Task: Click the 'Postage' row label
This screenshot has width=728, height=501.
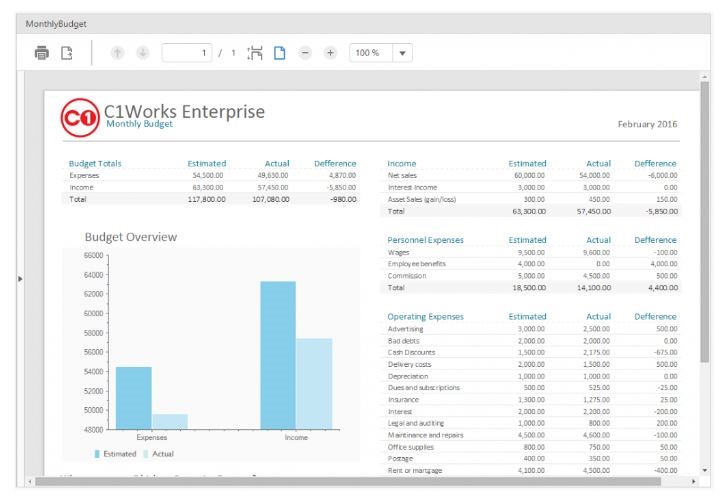Action: pyautogui.click(x=400, y=459)
